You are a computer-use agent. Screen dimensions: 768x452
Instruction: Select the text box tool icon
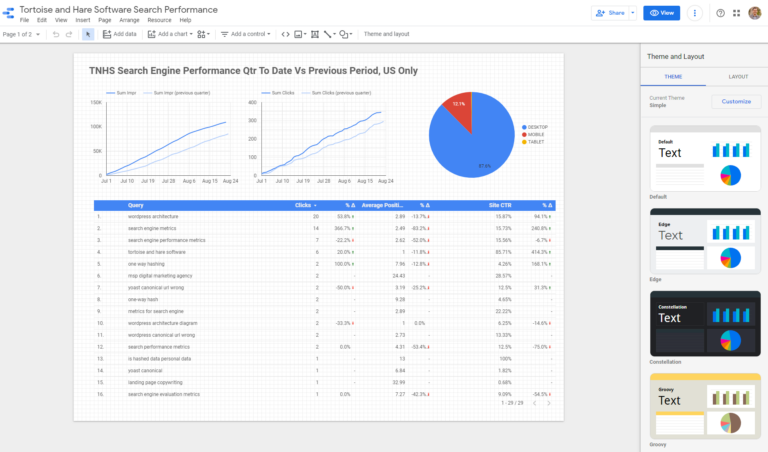[315, 34]
